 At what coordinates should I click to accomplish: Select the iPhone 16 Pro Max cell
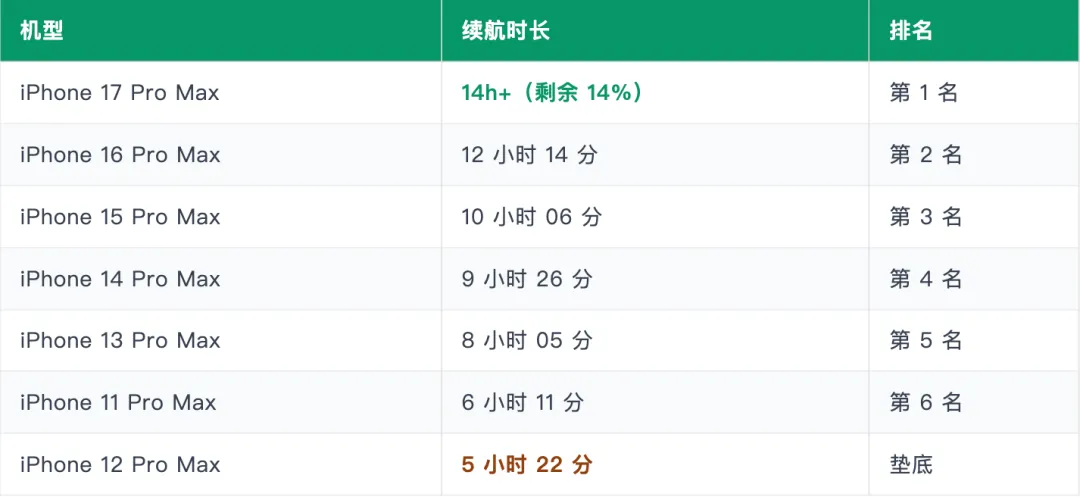[x=220, y=155]
